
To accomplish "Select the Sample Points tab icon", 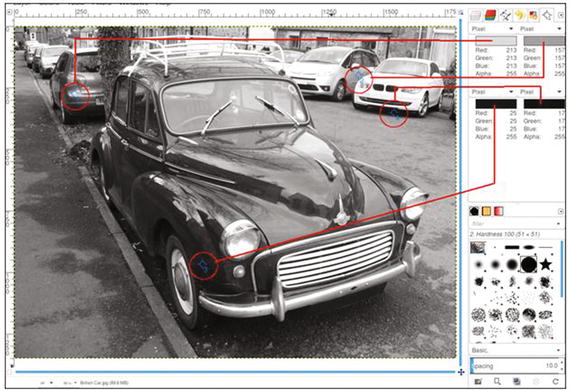I will click(547, 15).
